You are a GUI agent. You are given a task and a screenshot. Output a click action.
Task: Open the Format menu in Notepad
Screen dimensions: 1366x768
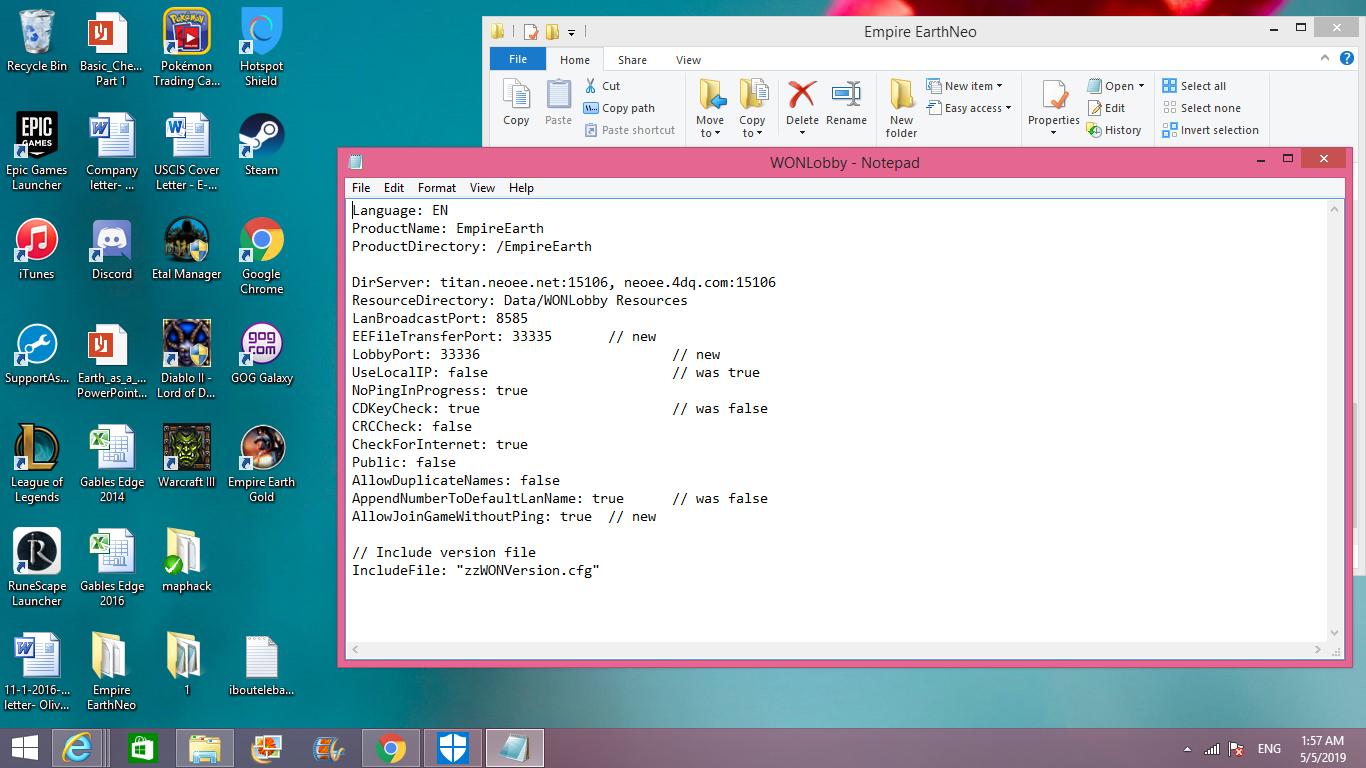[436, 188]
